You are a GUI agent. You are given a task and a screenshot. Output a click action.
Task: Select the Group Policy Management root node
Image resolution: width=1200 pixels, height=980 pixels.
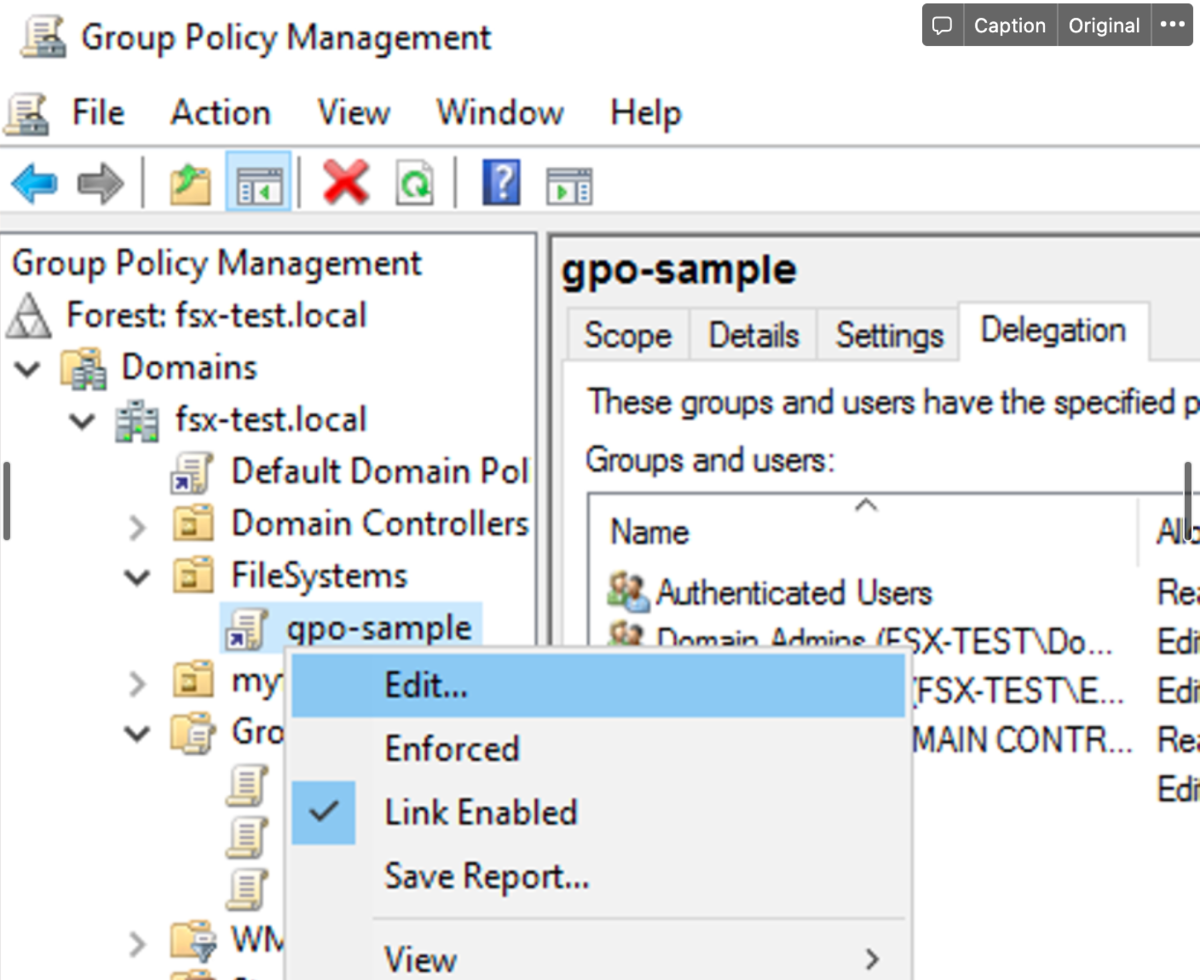click(217, 263)
